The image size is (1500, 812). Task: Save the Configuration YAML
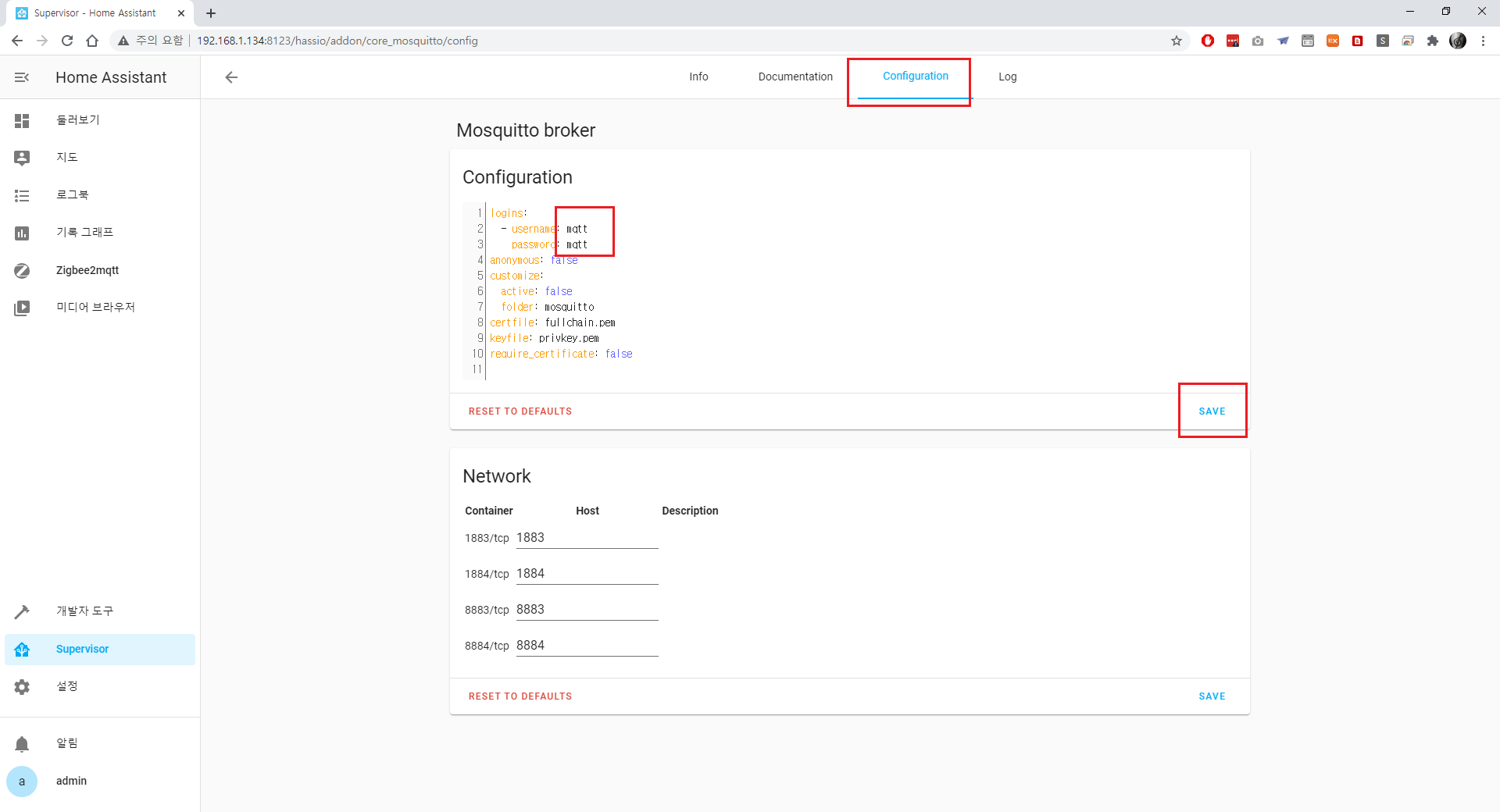(x=1212, y=411)
